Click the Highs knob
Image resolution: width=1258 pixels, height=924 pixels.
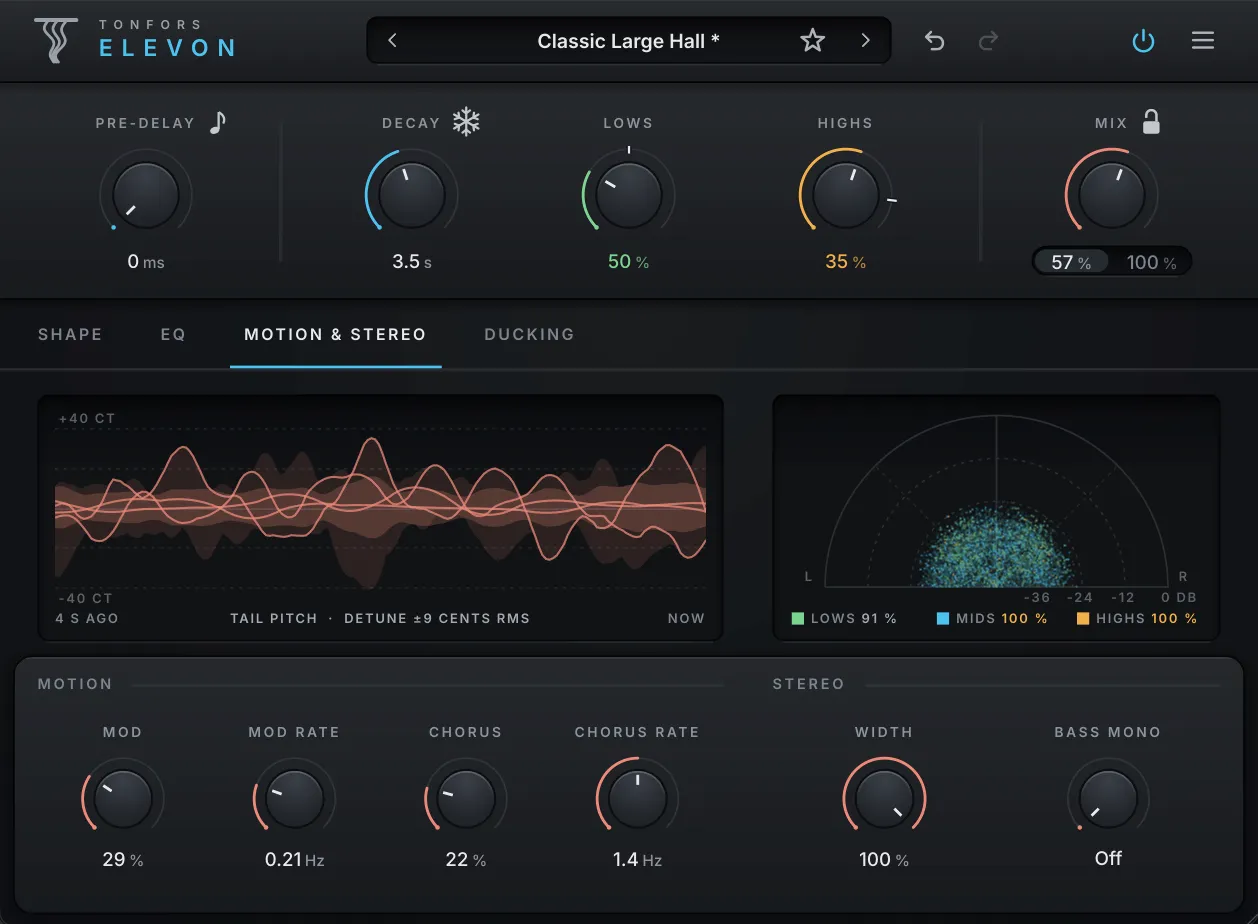(x=845, y=194)
